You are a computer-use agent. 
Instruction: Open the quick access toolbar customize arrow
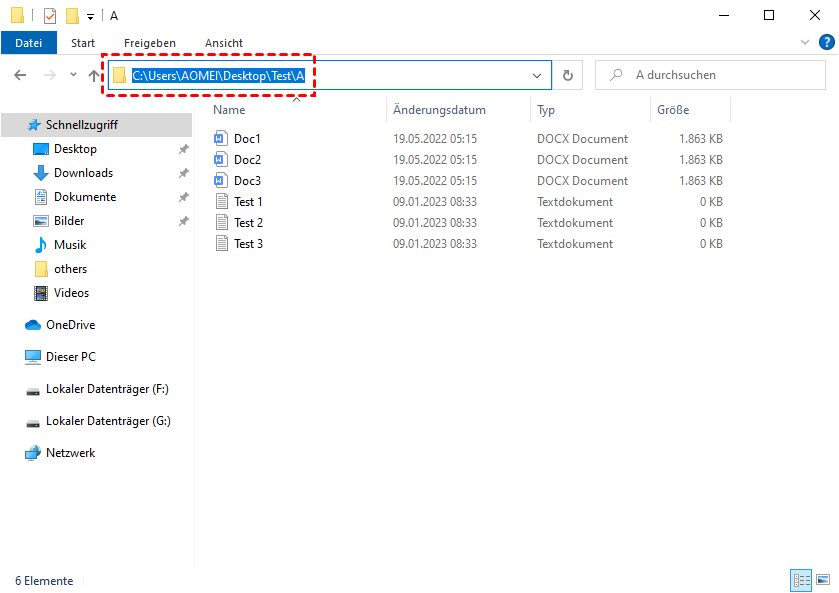point(90,17)
